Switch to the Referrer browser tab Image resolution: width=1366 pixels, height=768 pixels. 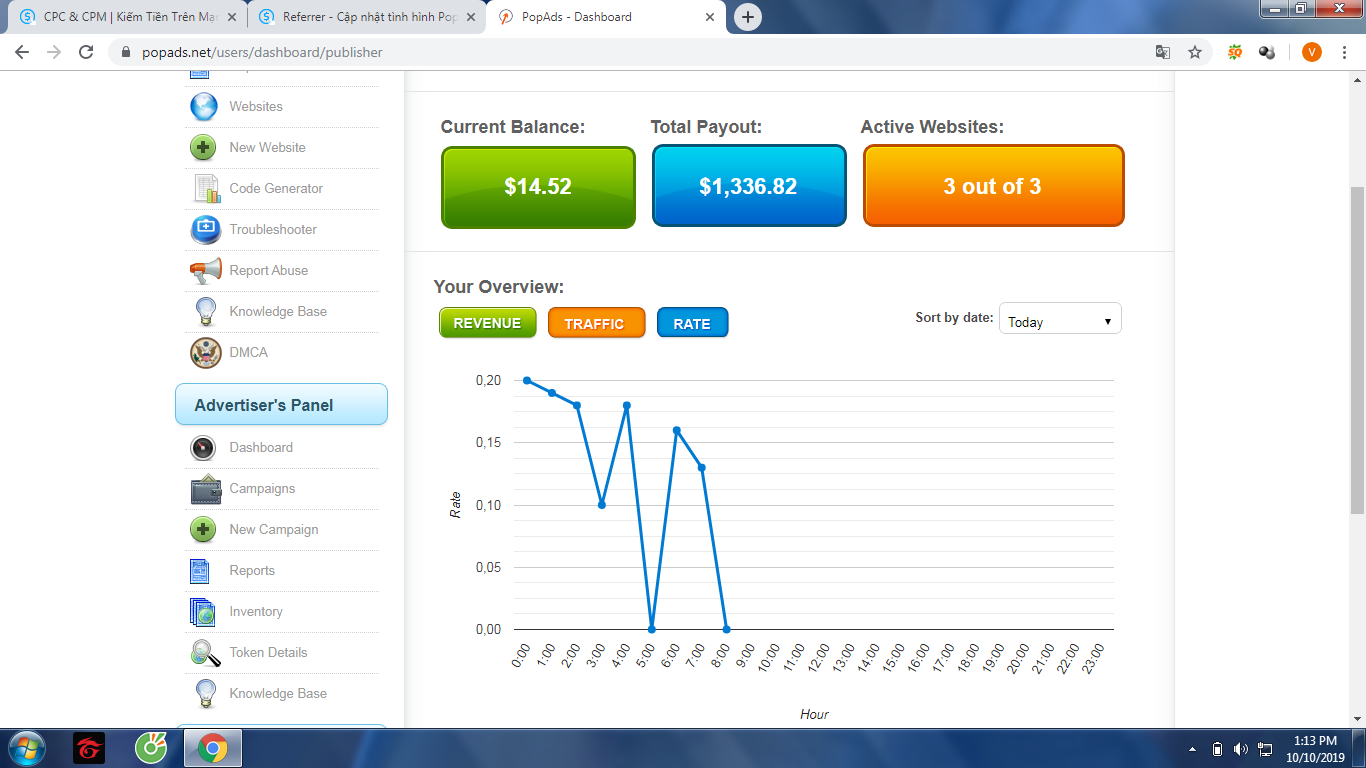[368, 17]
